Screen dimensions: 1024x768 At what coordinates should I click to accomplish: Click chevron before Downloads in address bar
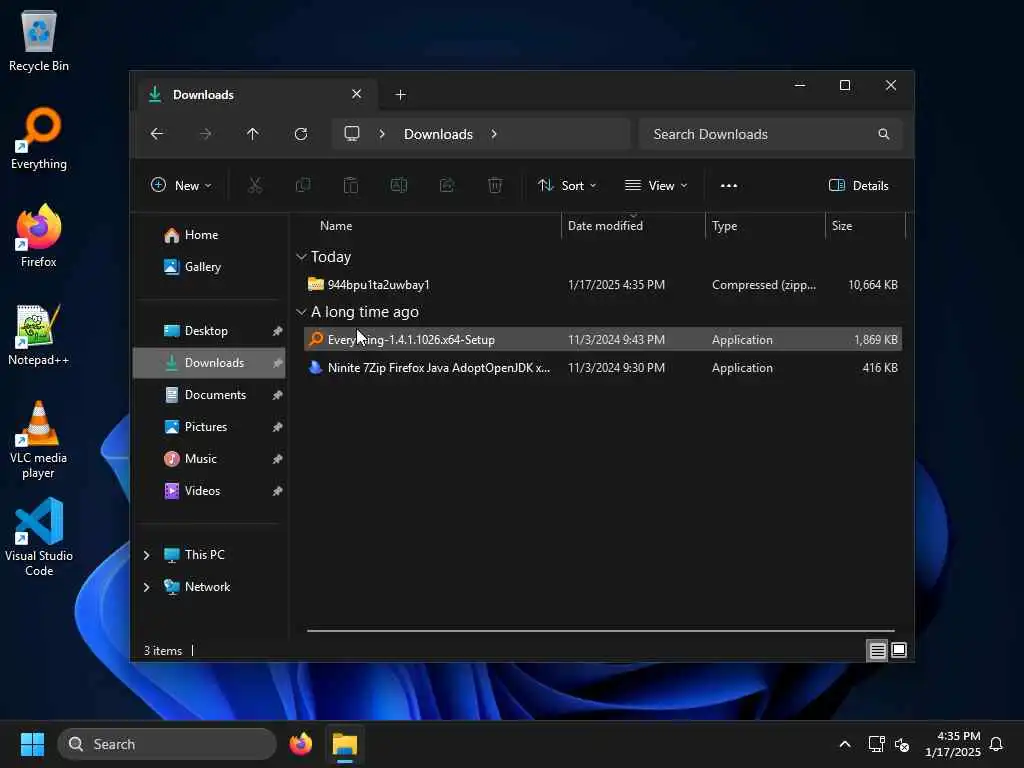pyautogui.click(x=382, y=134)
